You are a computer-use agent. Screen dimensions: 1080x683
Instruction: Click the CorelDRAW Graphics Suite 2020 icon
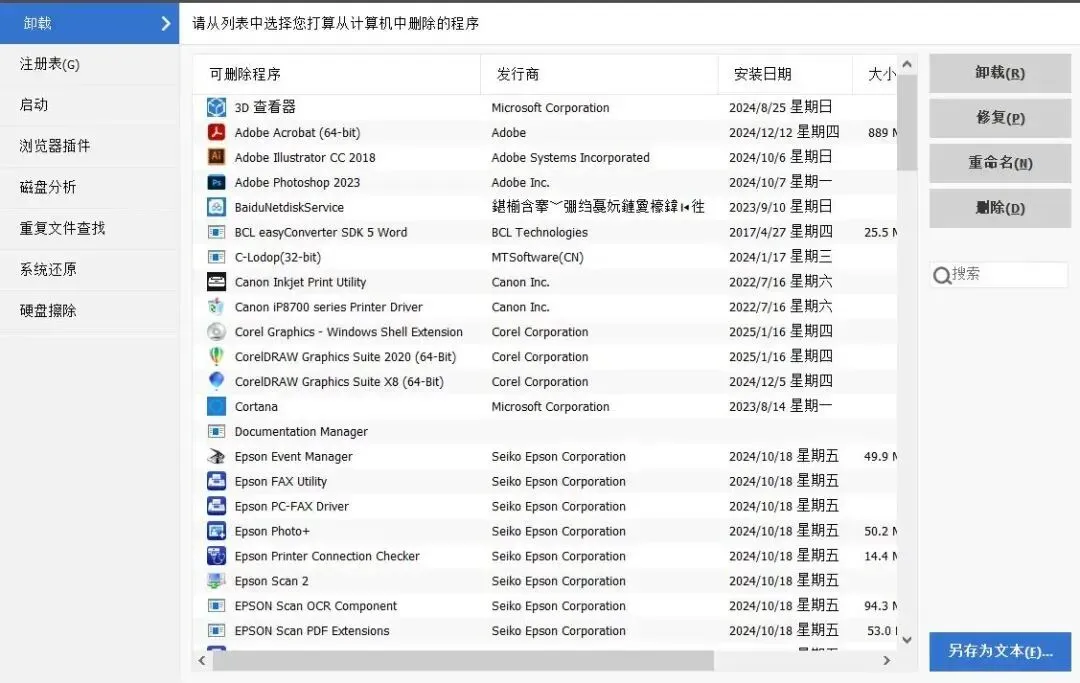click(216, 357)
